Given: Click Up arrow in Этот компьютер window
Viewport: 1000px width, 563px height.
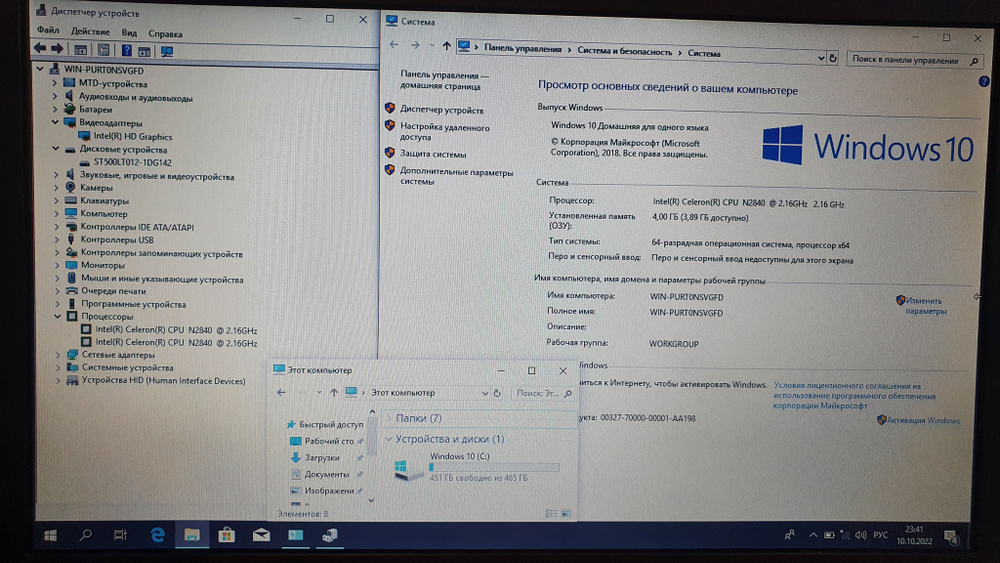Looking at the screenshot, I should (334, 393).
